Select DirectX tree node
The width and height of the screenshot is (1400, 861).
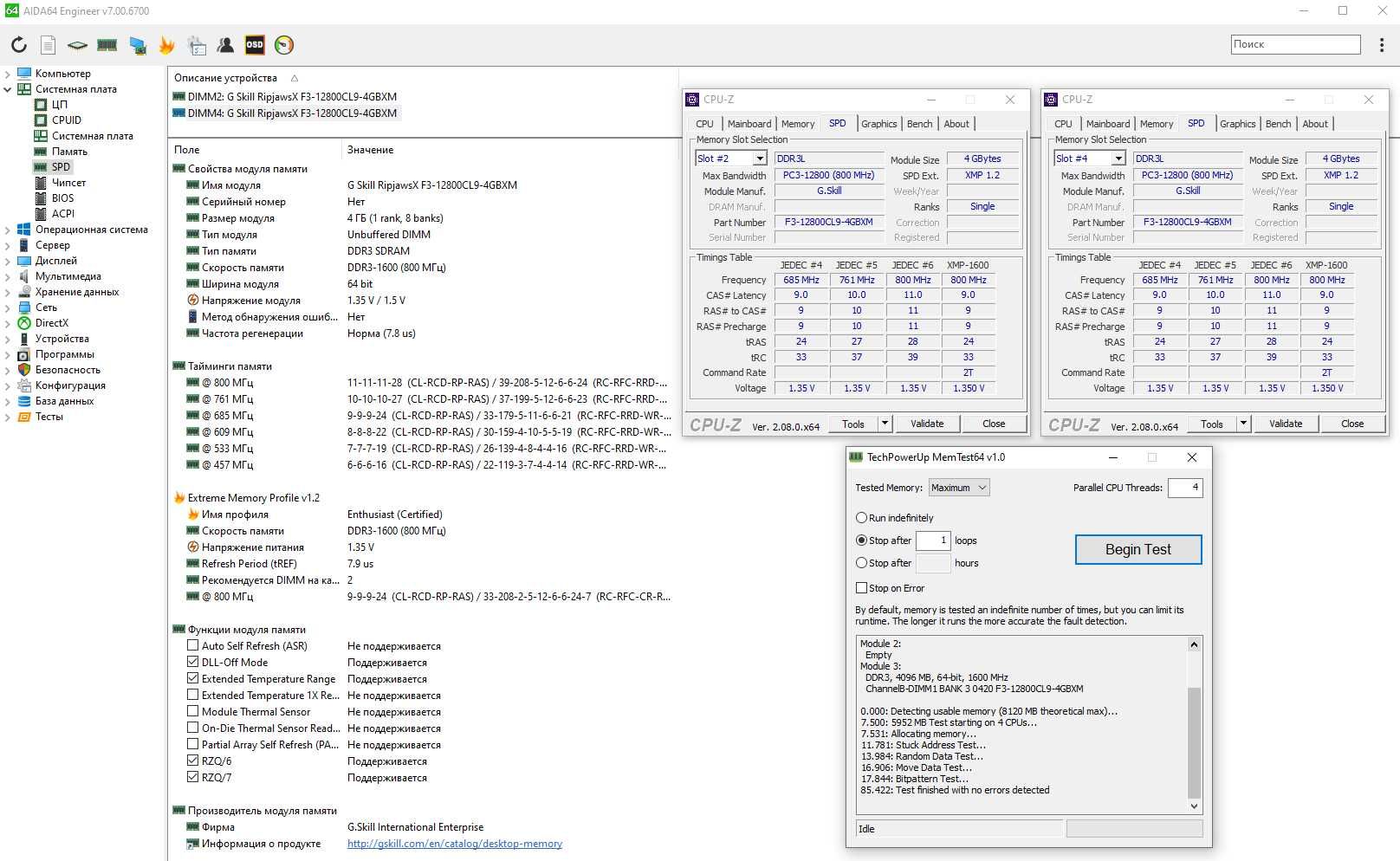tap(51, 323)
